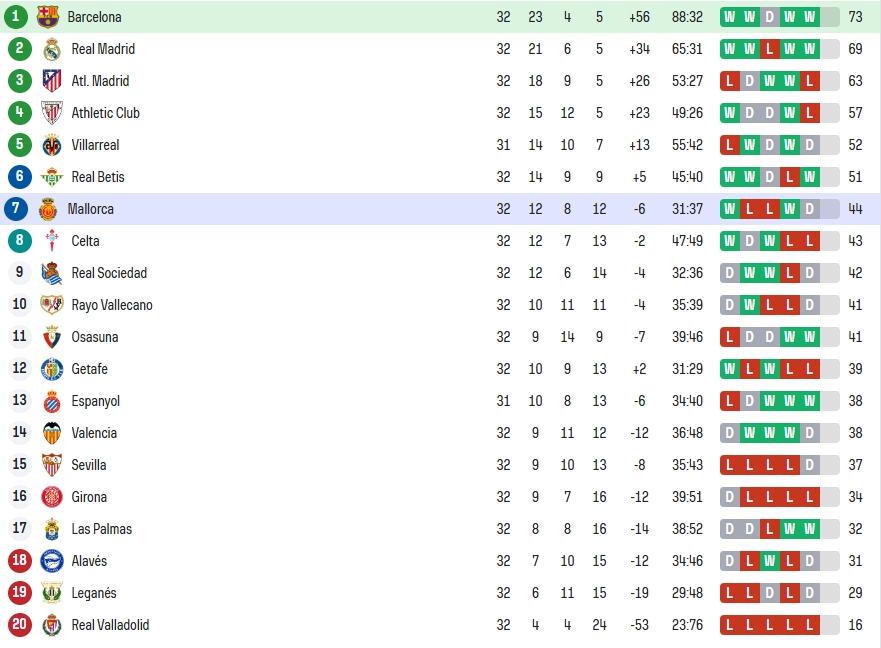Image resolution: width=881 pixels, height=648 pixels.
Task: Click the Atl. Madrid club crest
Action: 52,81
